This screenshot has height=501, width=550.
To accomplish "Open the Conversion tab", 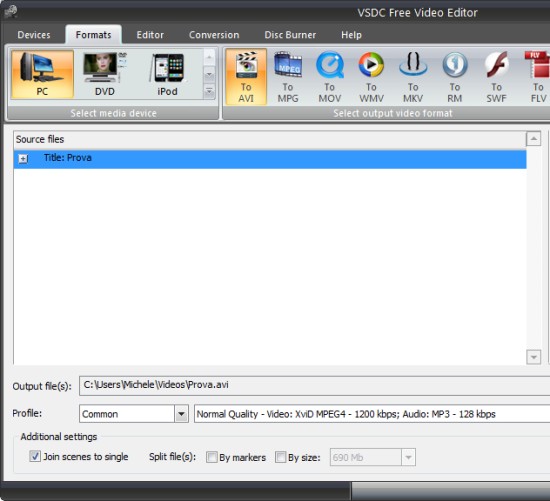I will pyautogui.click(x=214, y=35).
